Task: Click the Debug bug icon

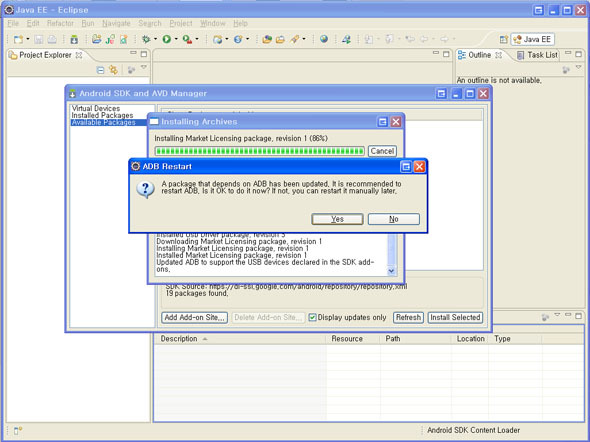Action: pos(146,39)
